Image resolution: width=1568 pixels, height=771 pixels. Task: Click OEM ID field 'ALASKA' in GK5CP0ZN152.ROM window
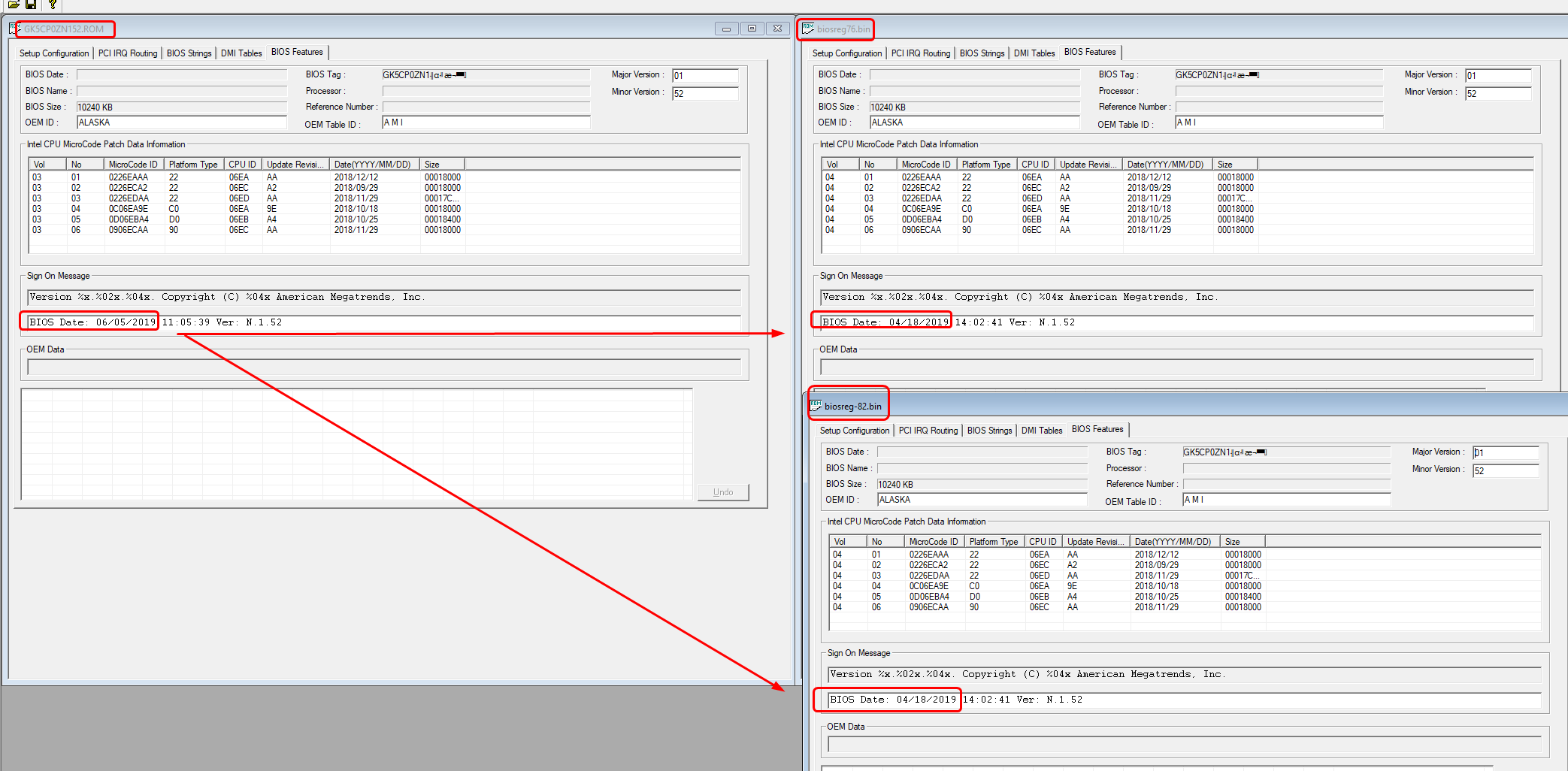click(x=182, y=122)
